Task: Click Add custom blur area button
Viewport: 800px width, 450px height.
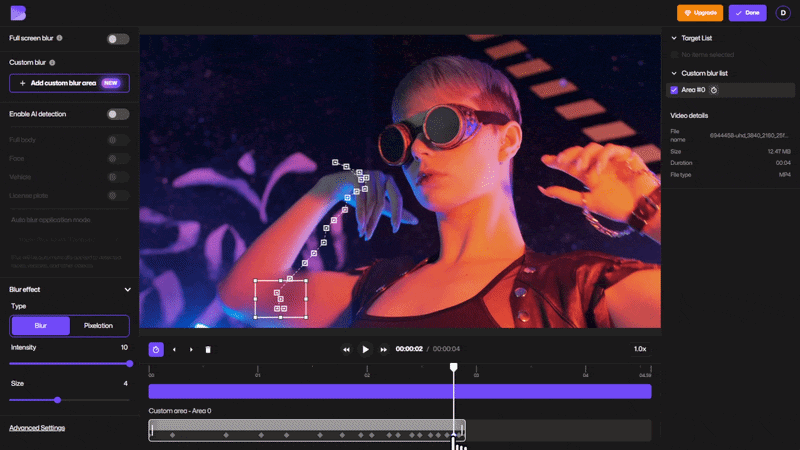Action: (x=69, y=83)
